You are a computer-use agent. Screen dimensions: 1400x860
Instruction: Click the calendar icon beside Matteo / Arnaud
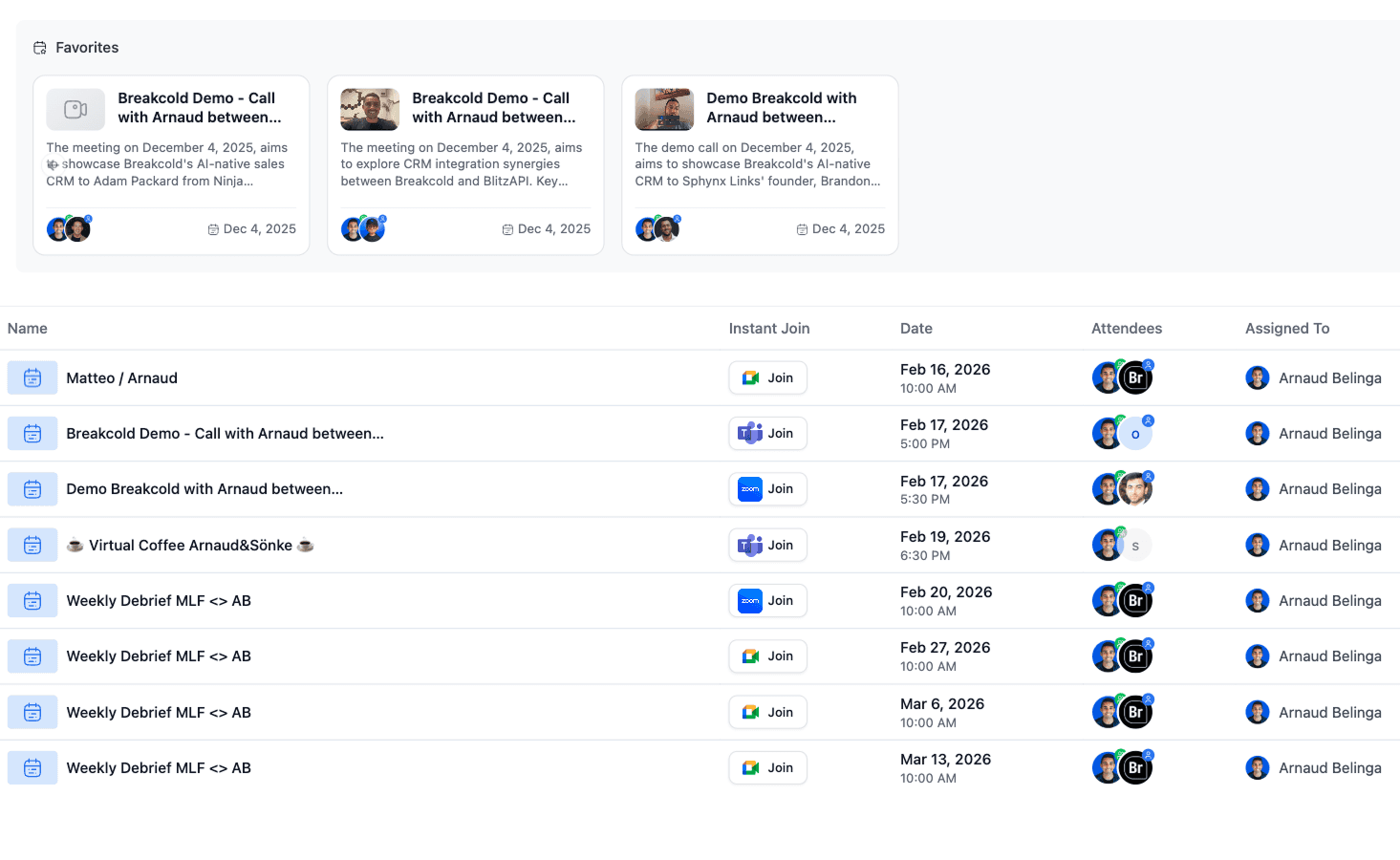click(32, 377)
